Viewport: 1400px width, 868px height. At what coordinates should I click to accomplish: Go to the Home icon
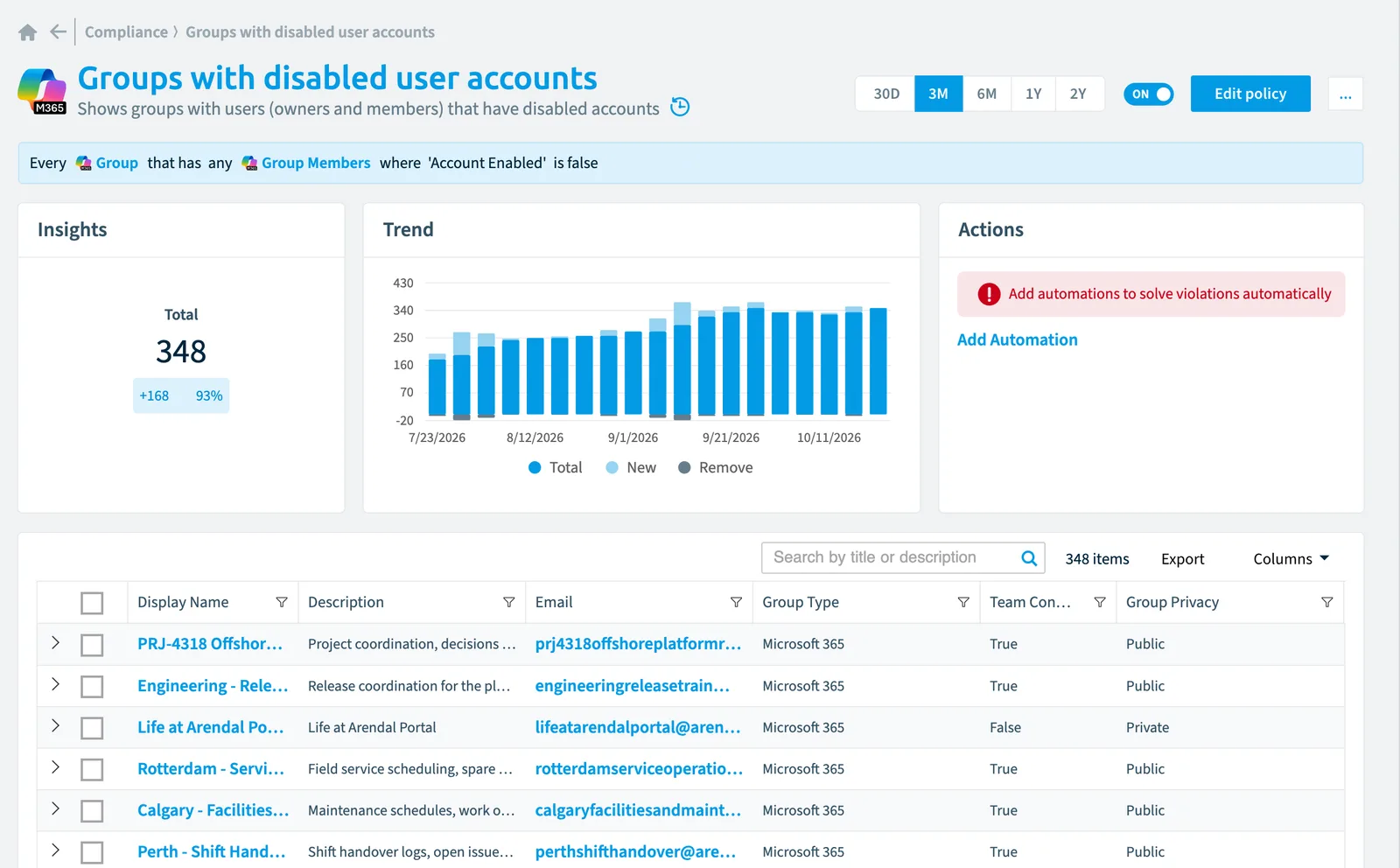coord(28,32)
